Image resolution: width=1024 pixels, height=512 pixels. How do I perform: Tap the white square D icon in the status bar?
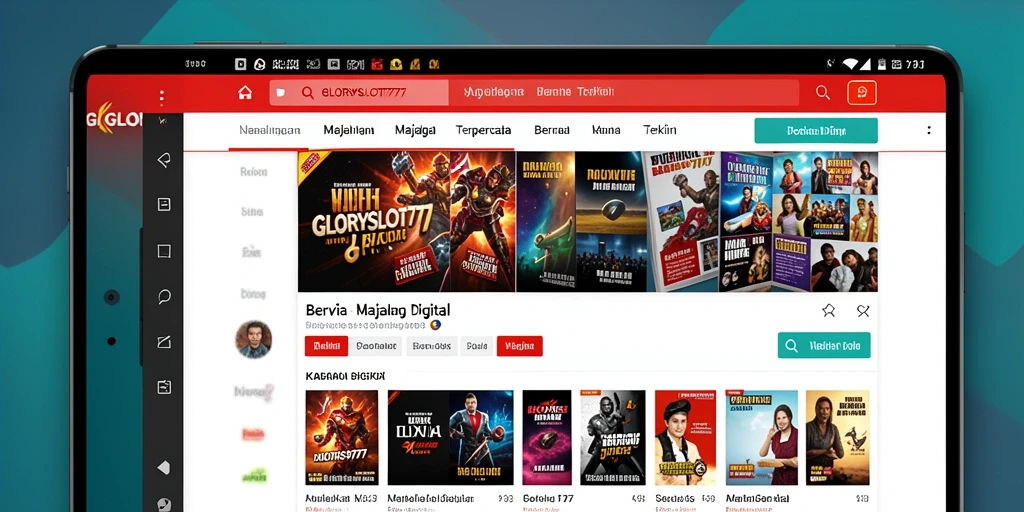tap(240, 64)
